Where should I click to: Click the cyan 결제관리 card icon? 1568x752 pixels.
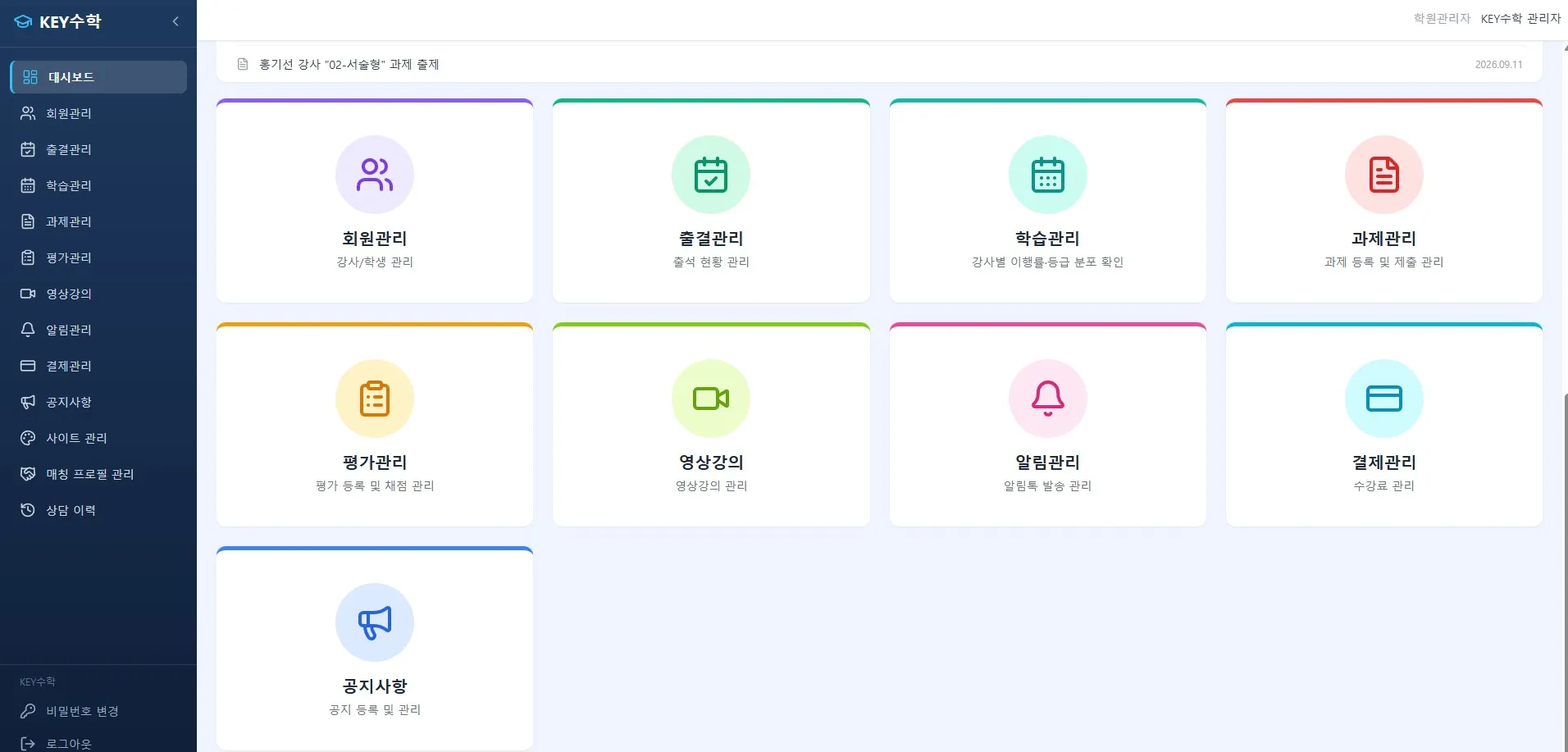[x=1384, y=399]
